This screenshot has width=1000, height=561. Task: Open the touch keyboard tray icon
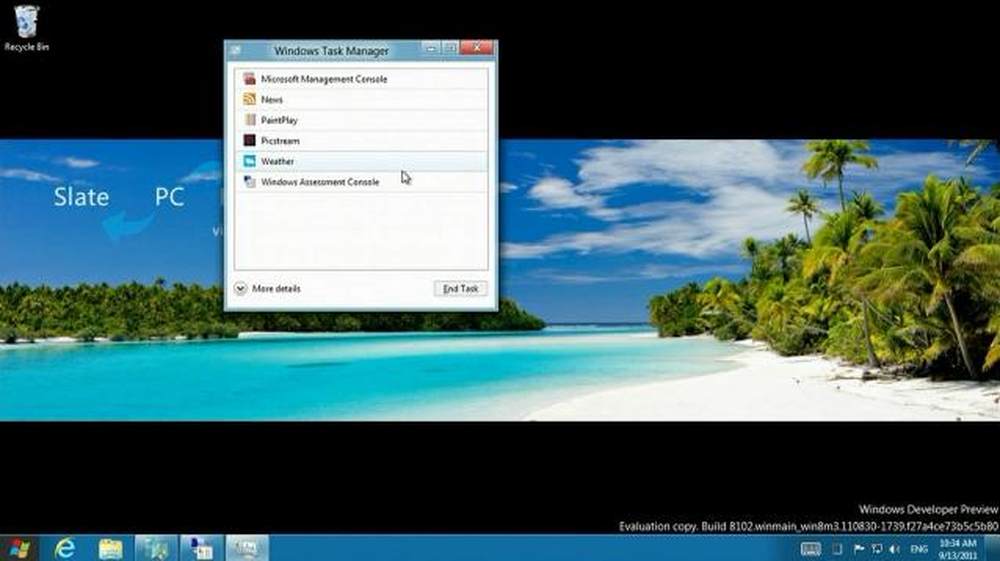(x=811, y=549)
